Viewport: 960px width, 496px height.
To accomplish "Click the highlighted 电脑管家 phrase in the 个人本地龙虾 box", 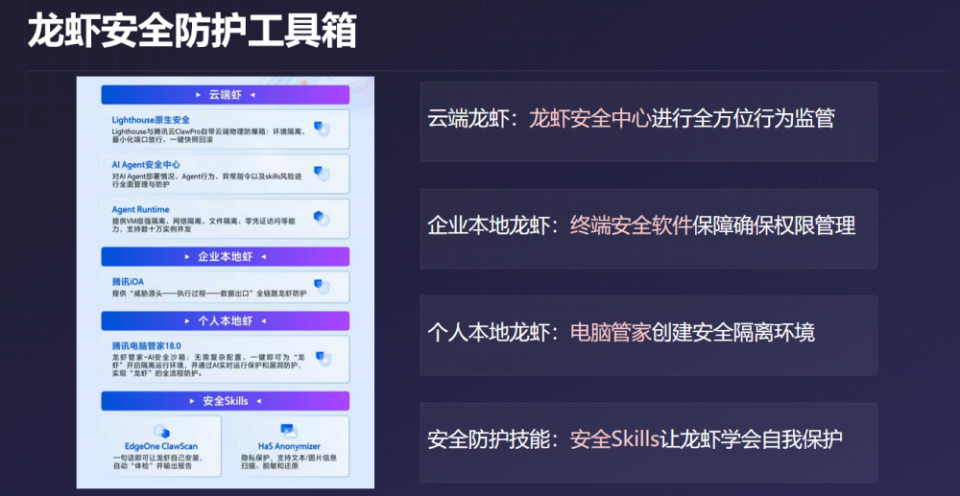I will point(610,333).
